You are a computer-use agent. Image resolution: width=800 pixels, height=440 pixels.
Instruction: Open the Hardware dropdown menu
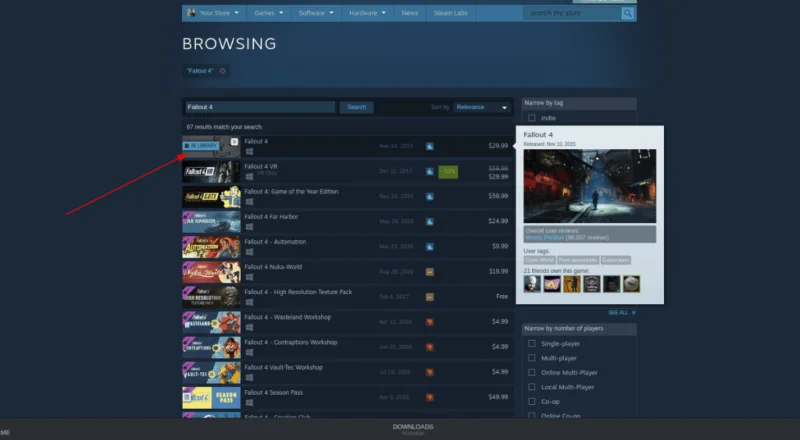click(x=367, y=13)
